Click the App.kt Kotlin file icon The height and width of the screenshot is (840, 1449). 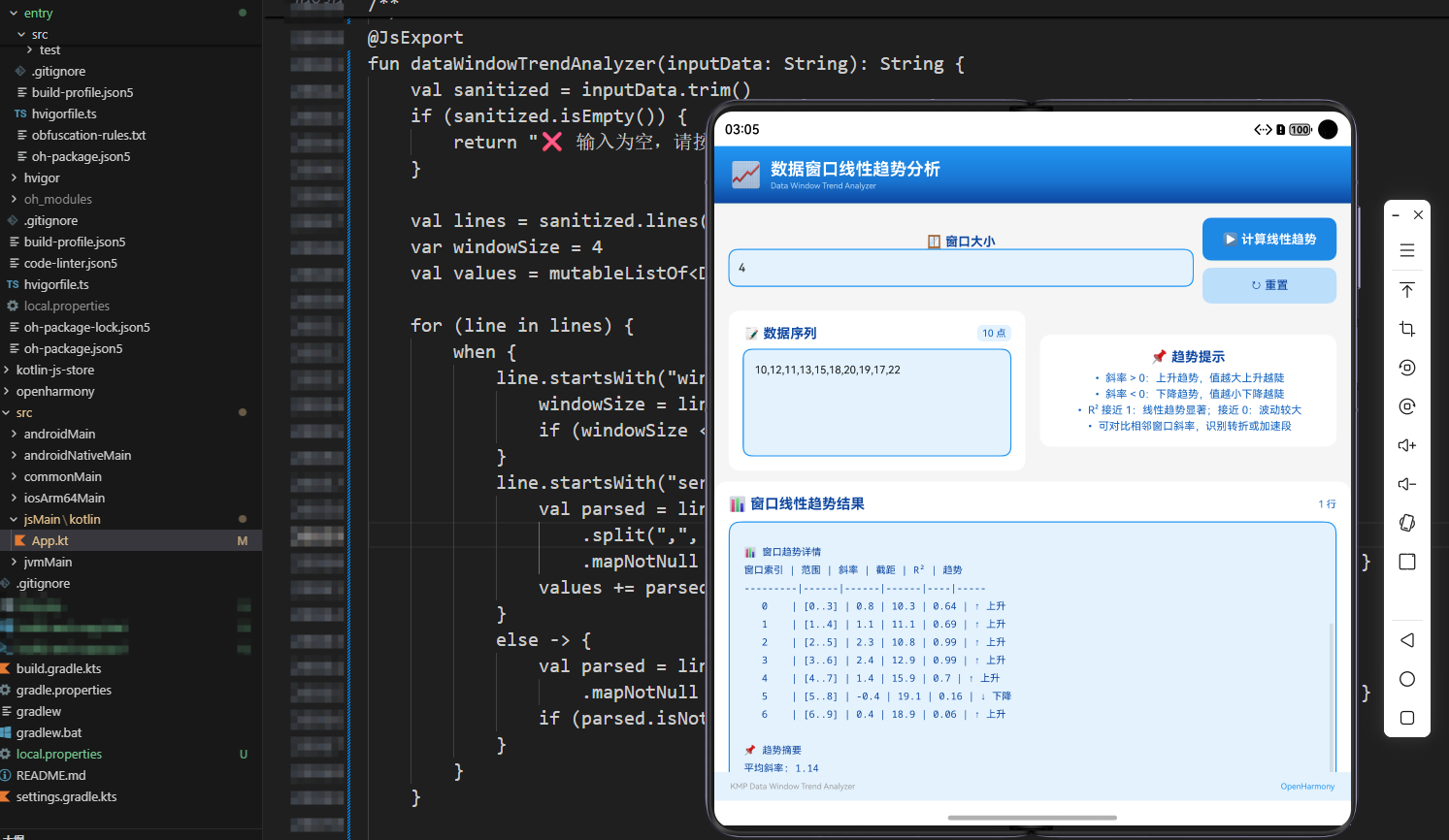coord(19,540)
